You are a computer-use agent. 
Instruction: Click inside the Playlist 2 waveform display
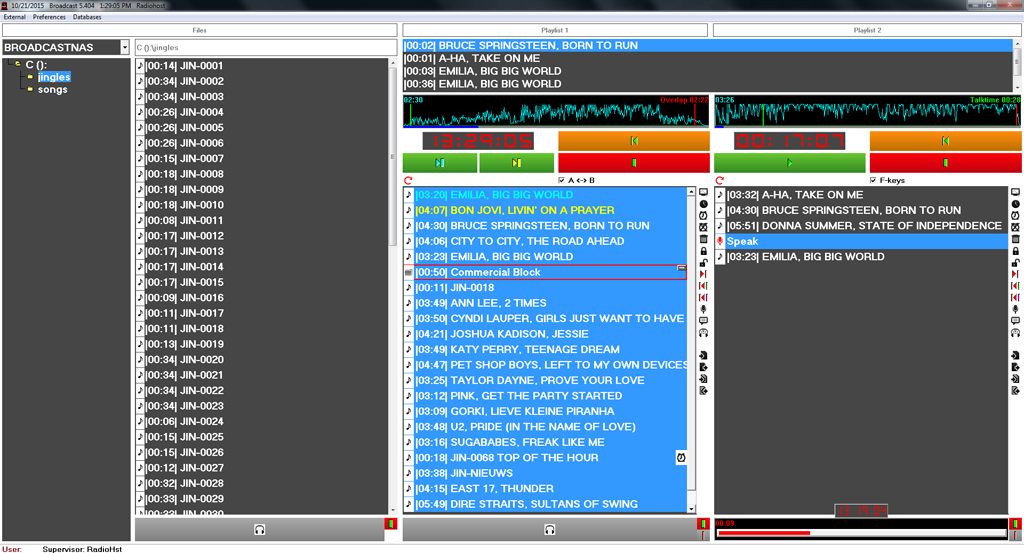(x=868, y=111)
